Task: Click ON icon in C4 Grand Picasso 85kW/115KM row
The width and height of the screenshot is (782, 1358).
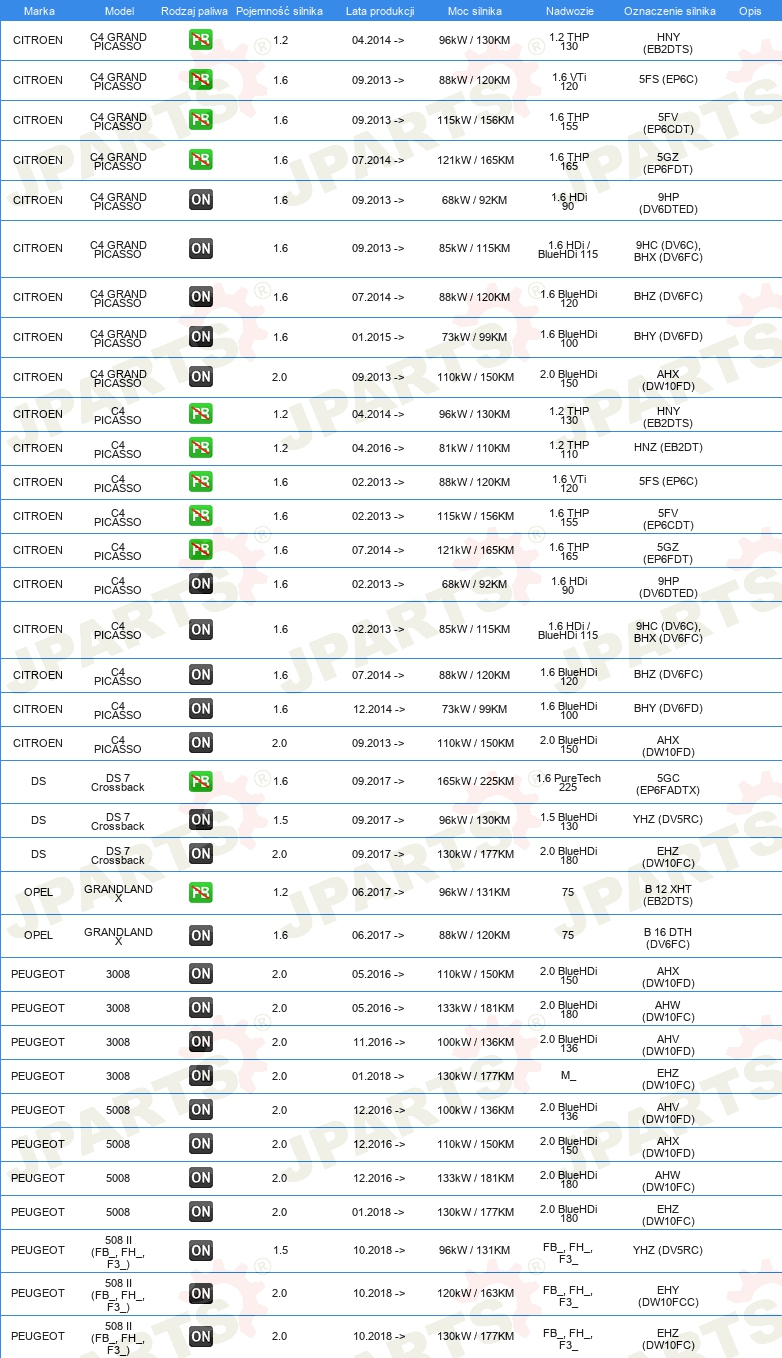Action: [201, 248]
